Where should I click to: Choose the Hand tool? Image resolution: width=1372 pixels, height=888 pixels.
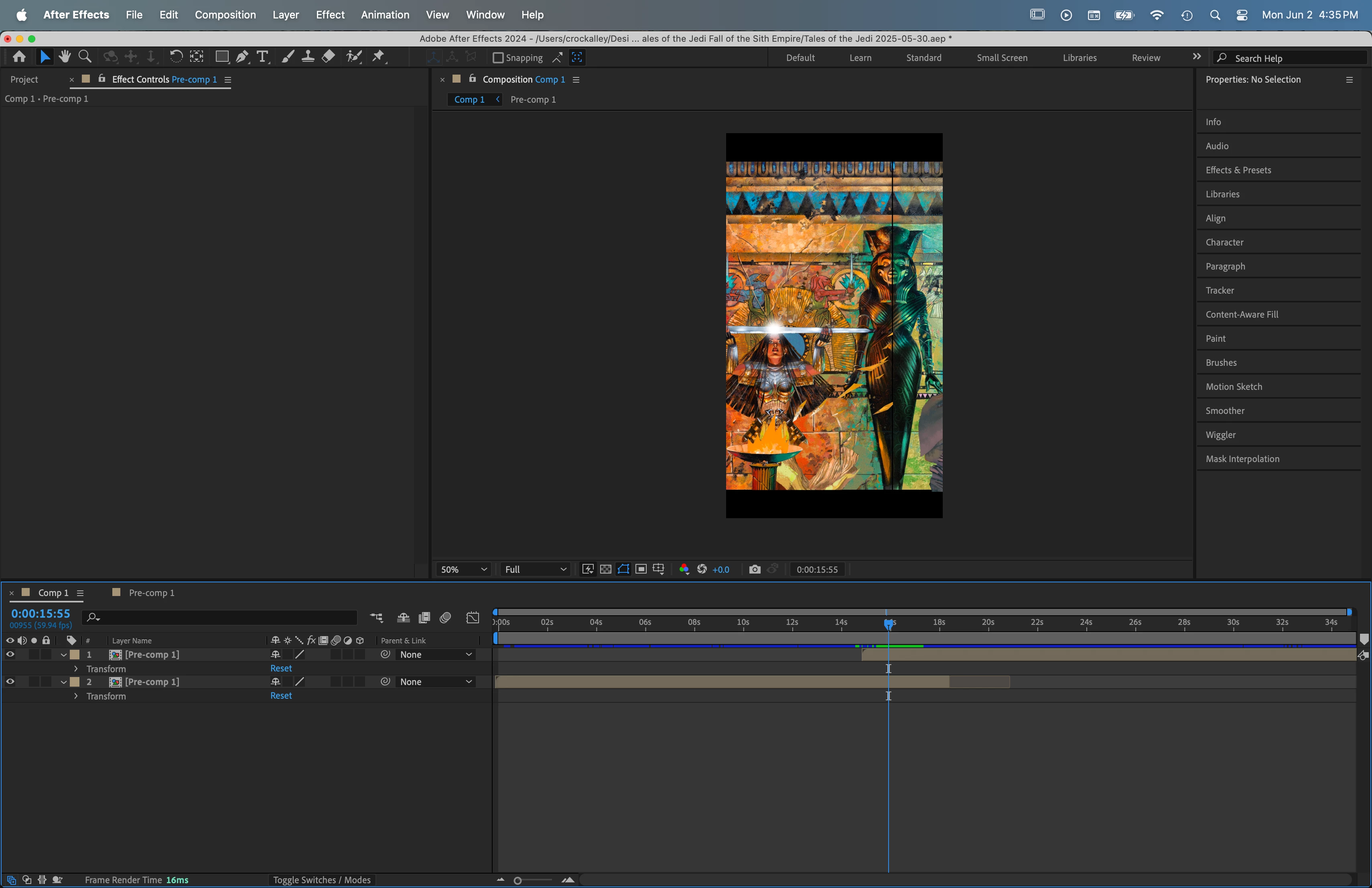[65, 57]
